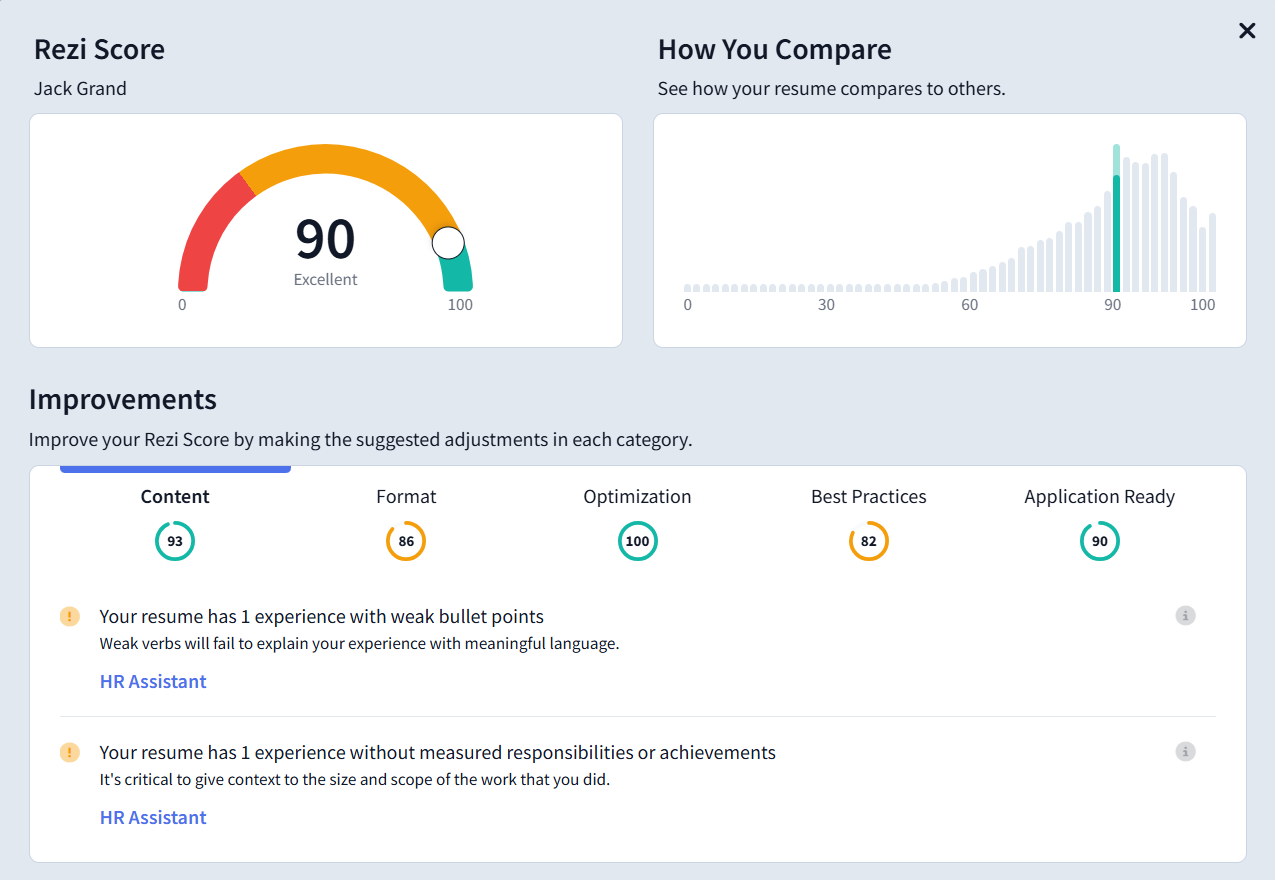The image size is (1275, 880).
Task: Click the 'Excellent' rating label
Action: click(x=325, y=280)
